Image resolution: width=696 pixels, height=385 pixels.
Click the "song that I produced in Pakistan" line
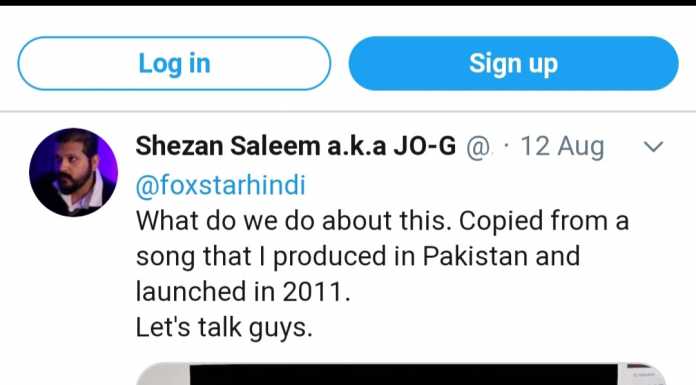[358, 257]
